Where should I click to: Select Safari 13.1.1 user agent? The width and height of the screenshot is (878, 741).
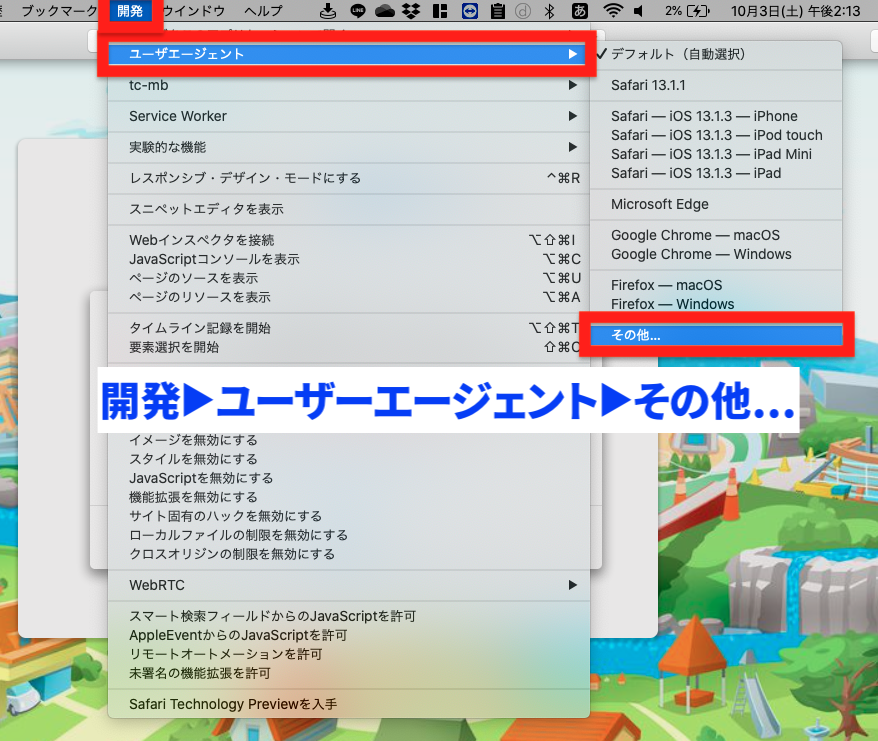pos(716,85)
